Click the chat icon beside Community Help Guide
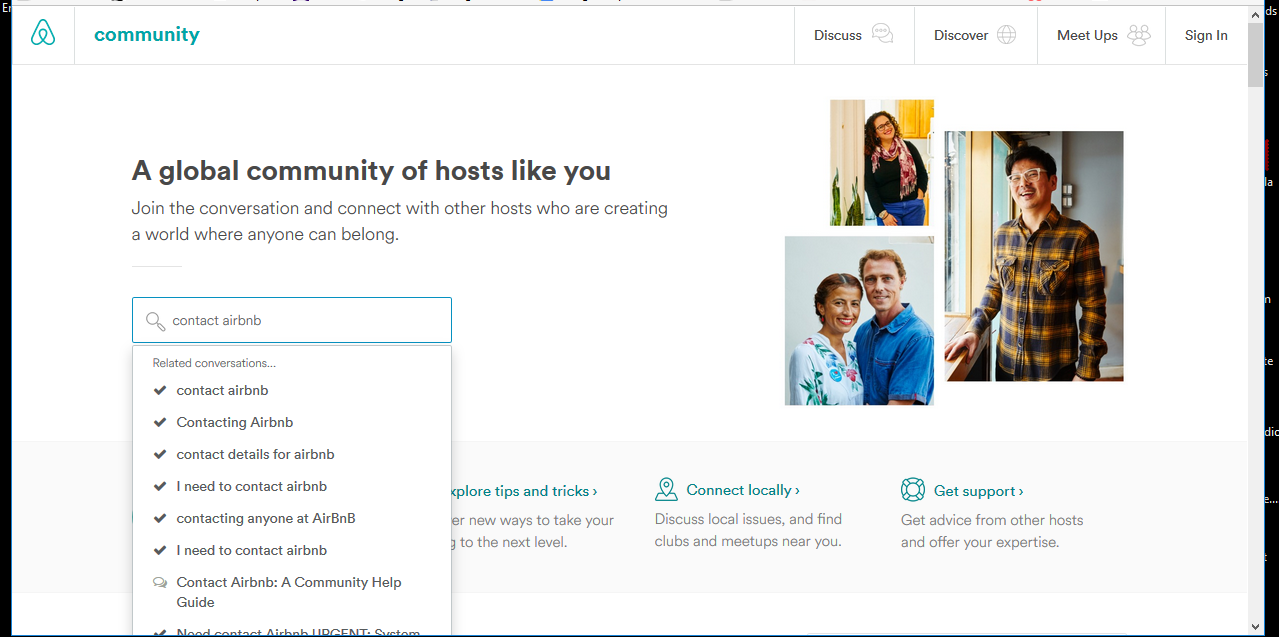Image resolution: width=1279 pixels, height=637 pixels. coord(160,583)
